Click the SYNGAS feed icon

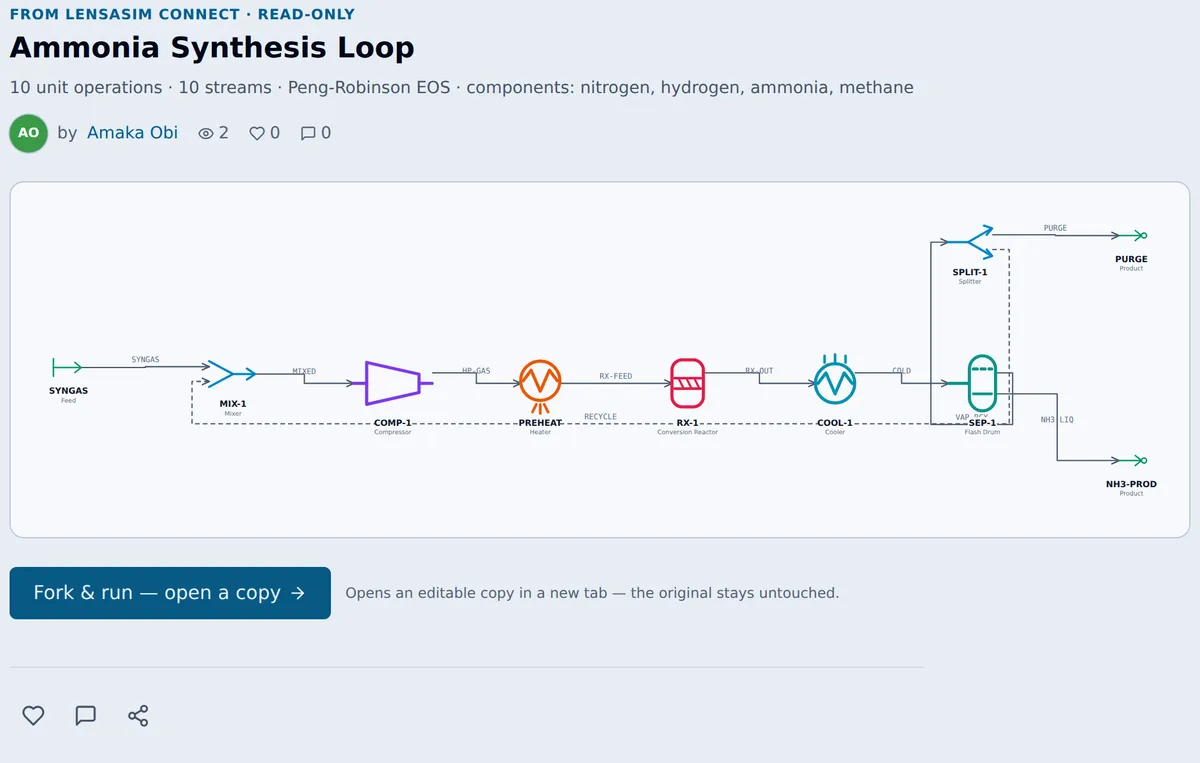click(67, 367)
